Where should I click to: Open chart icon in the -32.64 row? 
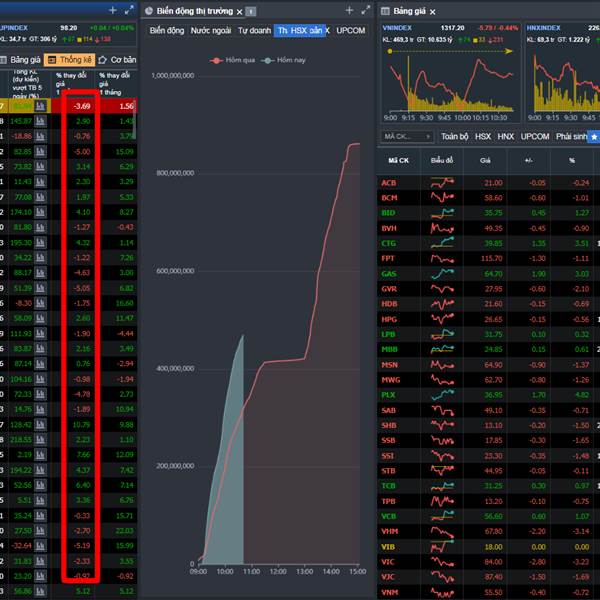click(41, 546)
